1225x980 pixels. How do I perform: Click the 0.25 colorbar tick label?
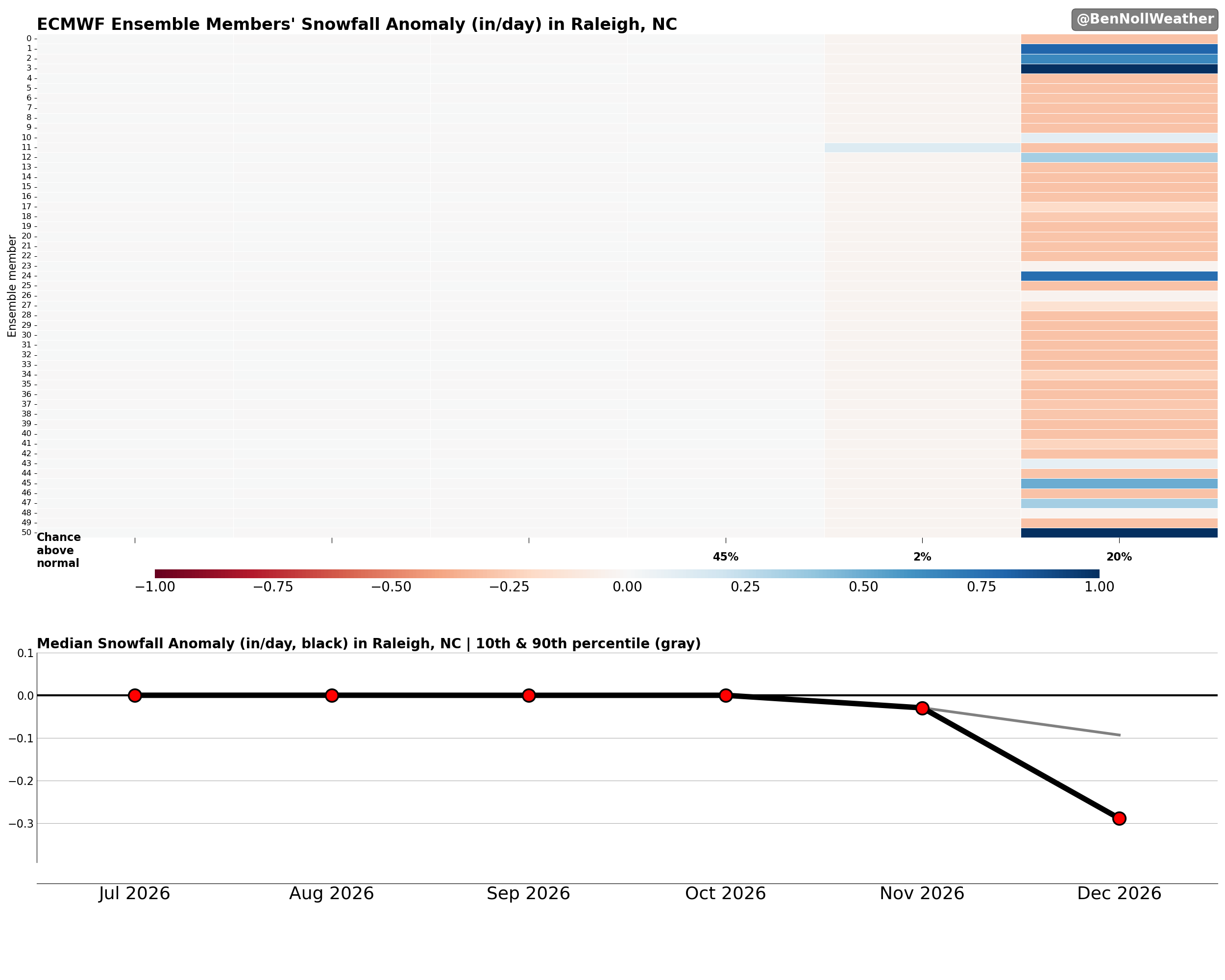pyautogui.click(x=745, y=588)
